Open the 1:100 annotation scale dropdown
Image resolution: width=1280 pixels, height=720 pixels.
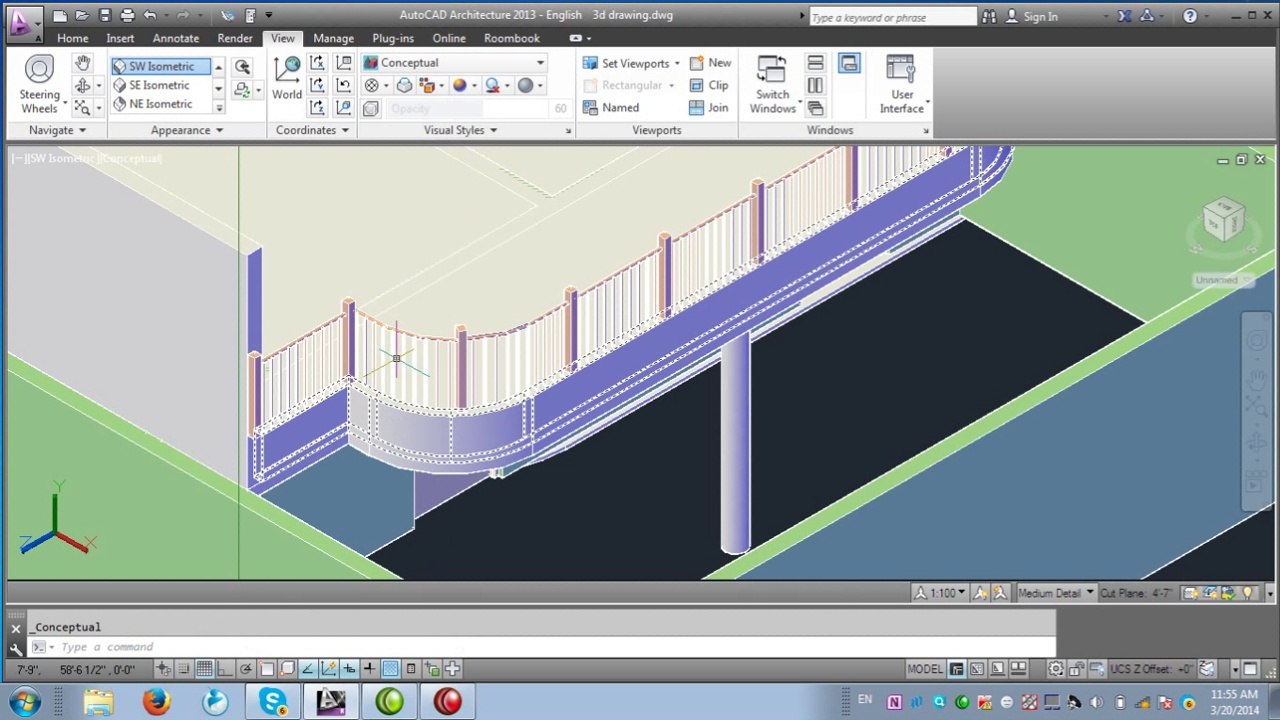(x=942, y=593)
